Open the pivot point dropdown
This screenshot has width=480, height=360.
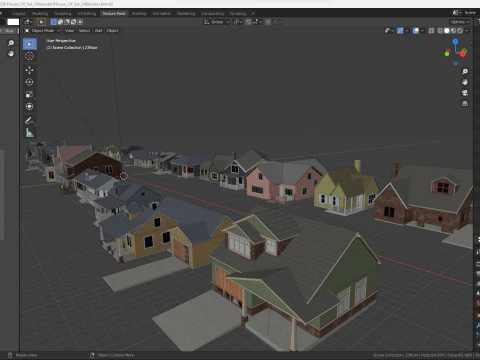click(238, 22)
